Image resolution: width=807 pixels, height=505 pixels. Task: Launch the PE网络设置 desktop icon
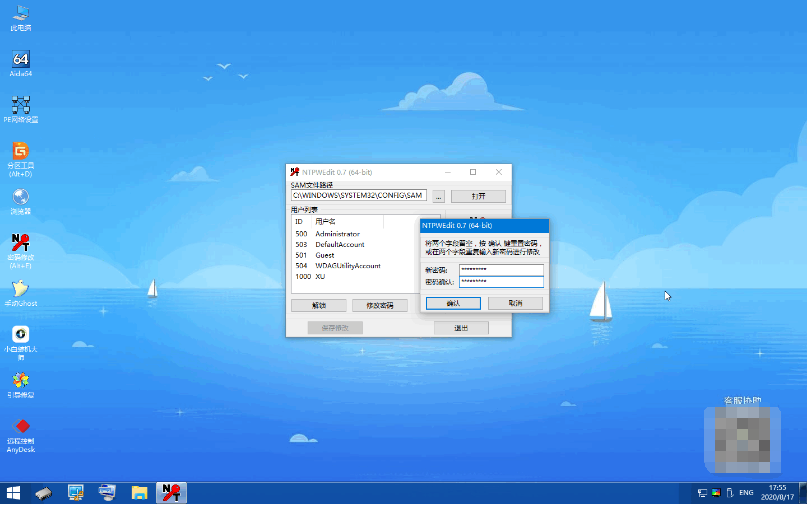[20, 105]
